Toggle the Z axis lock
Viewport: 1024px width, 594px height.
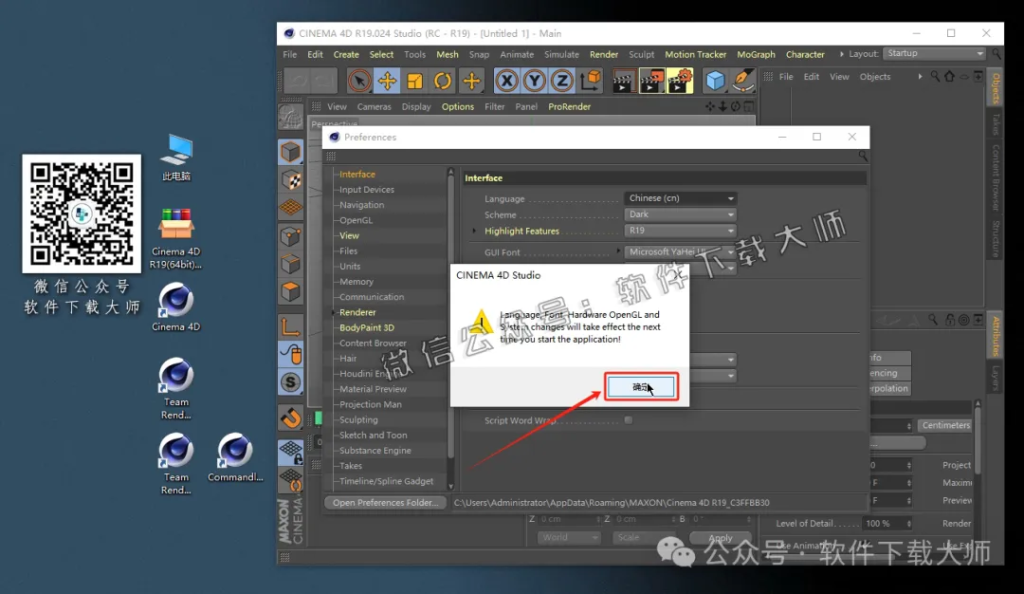tap(561, 81)
